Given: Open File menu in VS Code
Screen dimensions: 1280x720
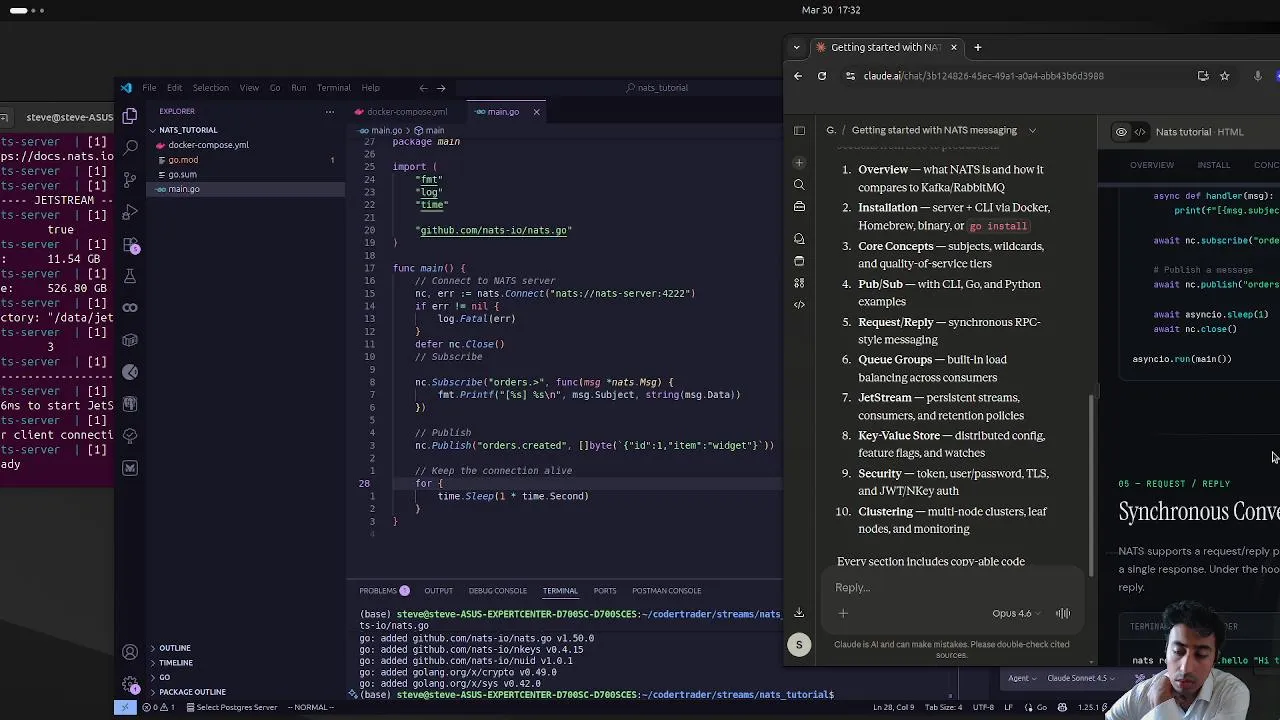Looking at the screenshot, I should click(x=149, y=88).
